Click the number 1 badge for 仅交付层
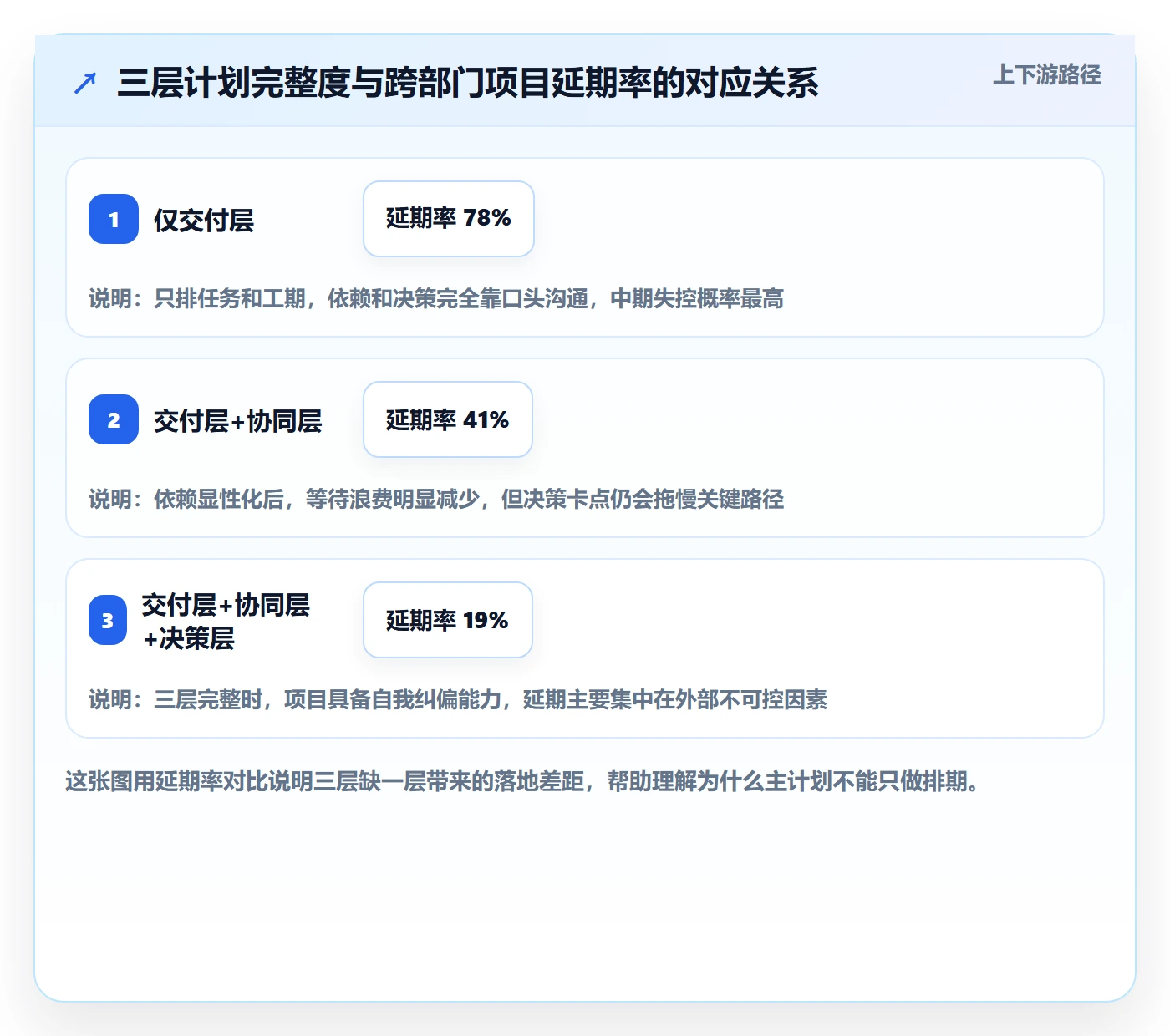The width and height of the screenshot is (1170, 1036). point(114,219)
